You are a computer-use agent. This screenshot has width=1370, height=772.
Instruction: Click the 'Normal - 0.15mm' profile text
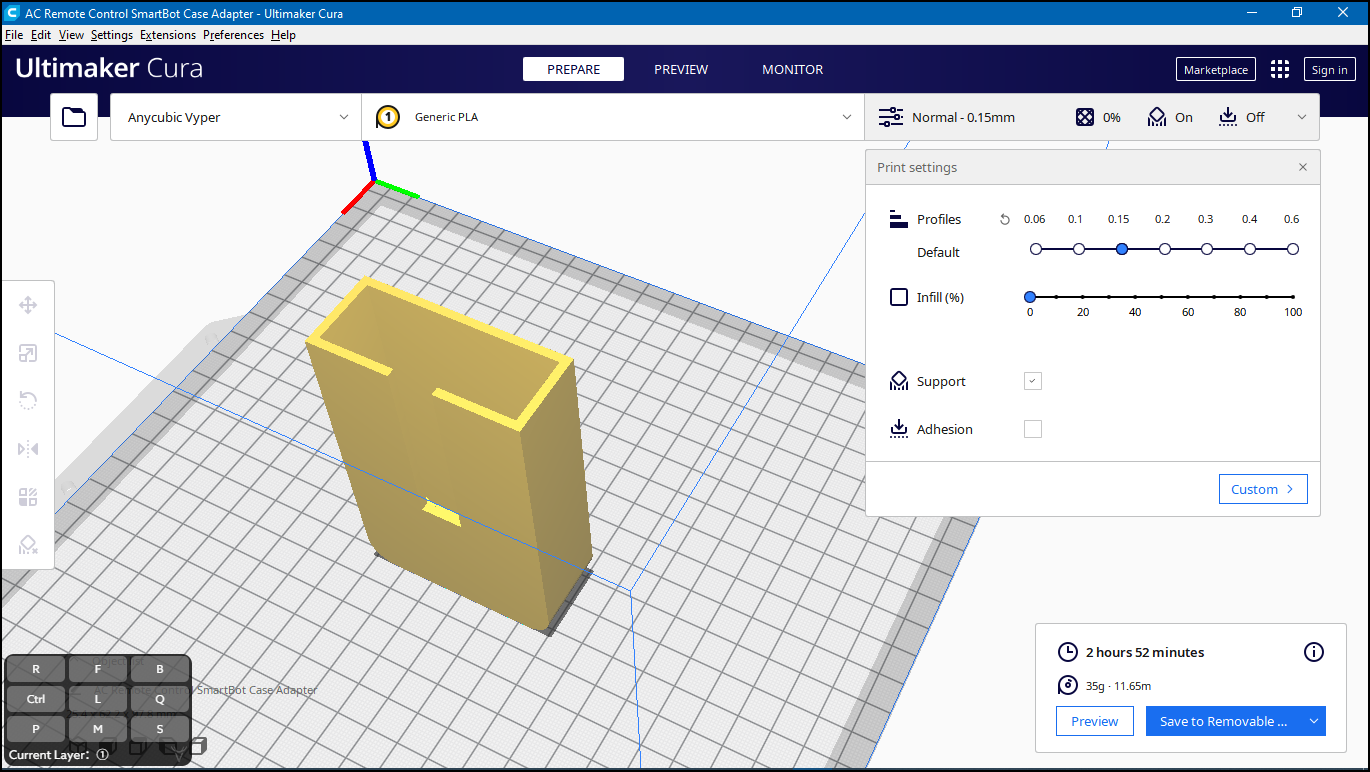pyautogui.click(x=963, y=117)
